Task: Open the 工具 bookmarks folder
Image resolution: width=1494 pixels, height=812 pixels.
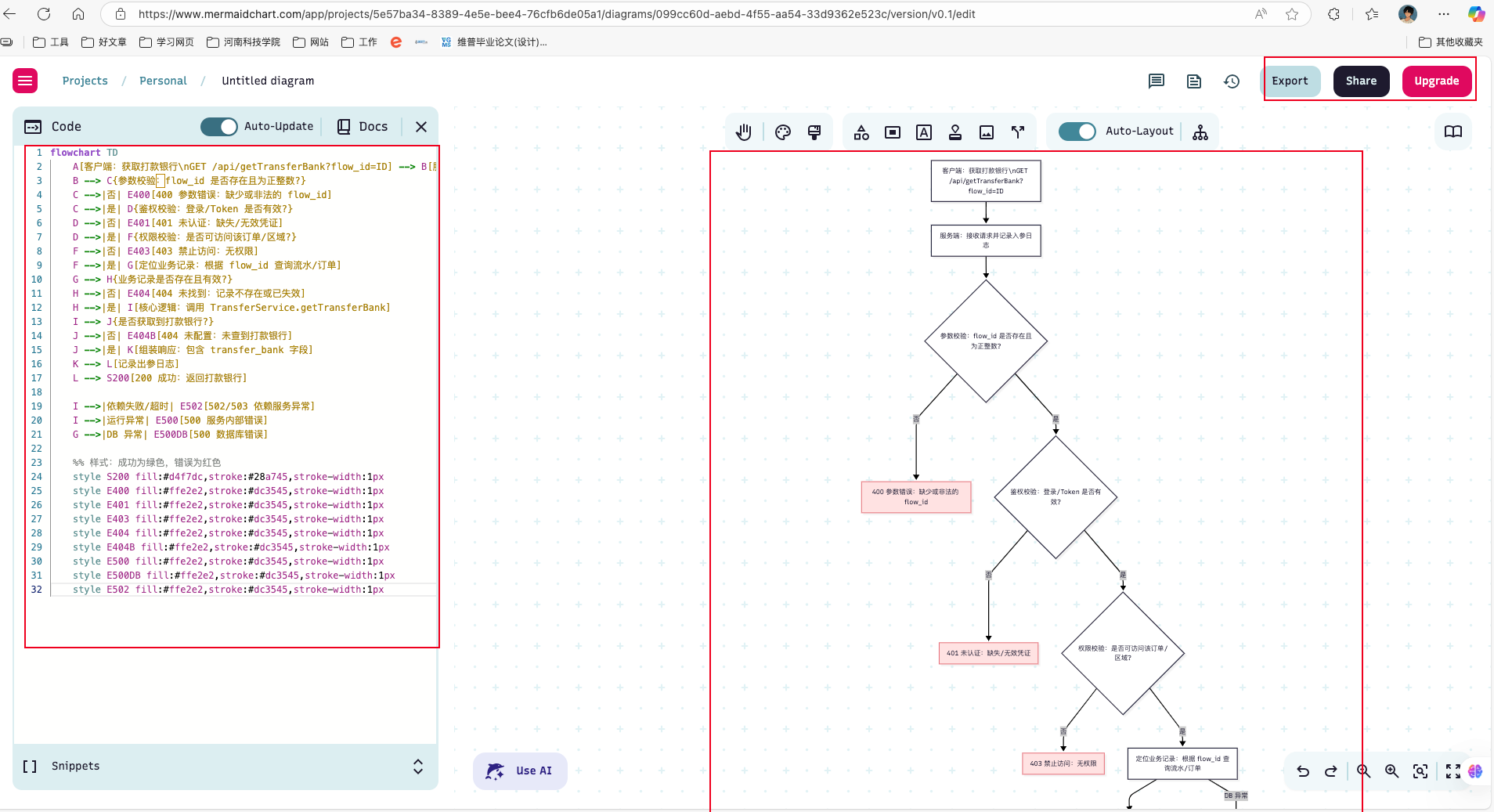Action: click(51, 42)
